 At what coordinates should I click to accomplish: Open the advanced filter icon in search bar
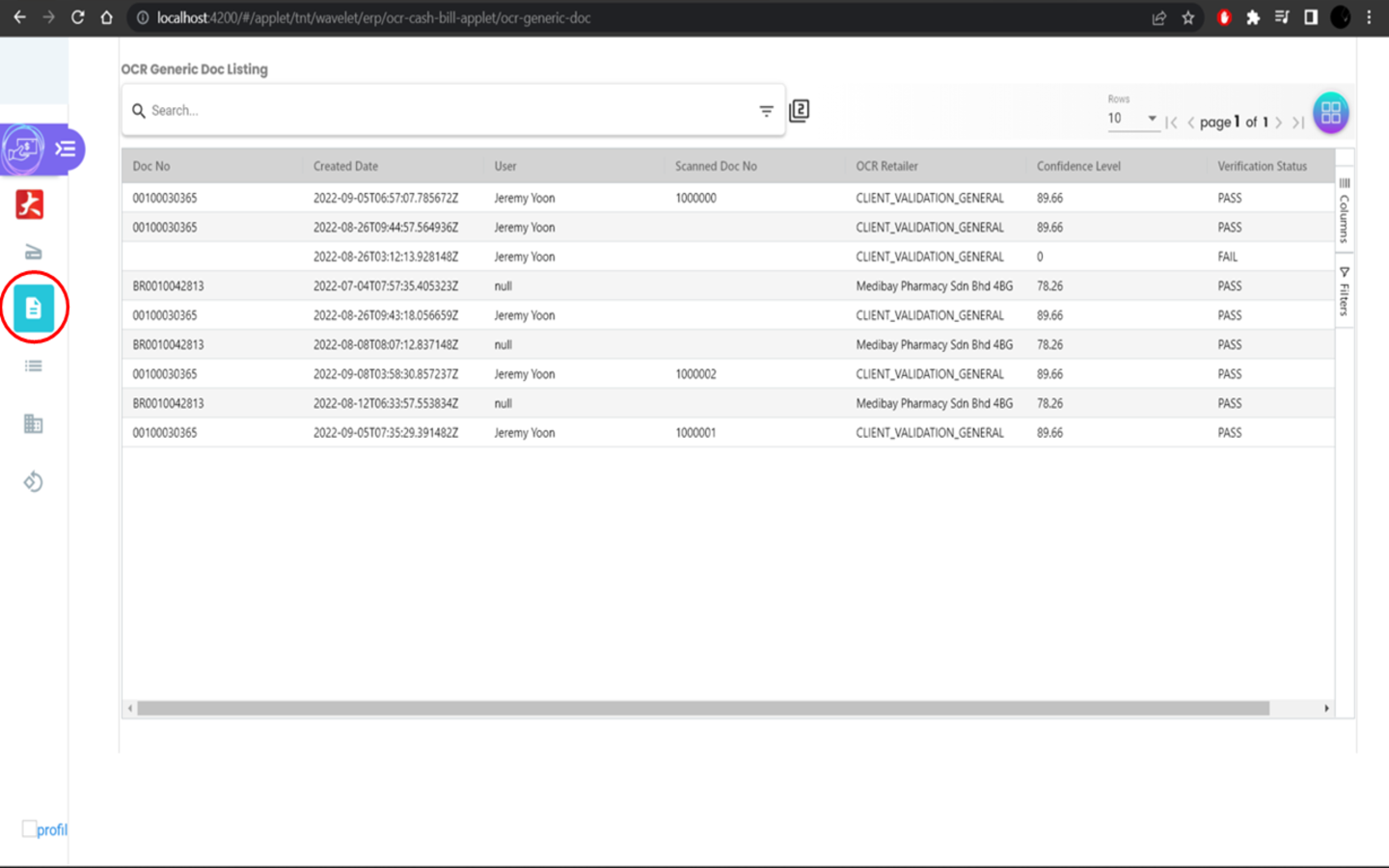pos(766,111)
